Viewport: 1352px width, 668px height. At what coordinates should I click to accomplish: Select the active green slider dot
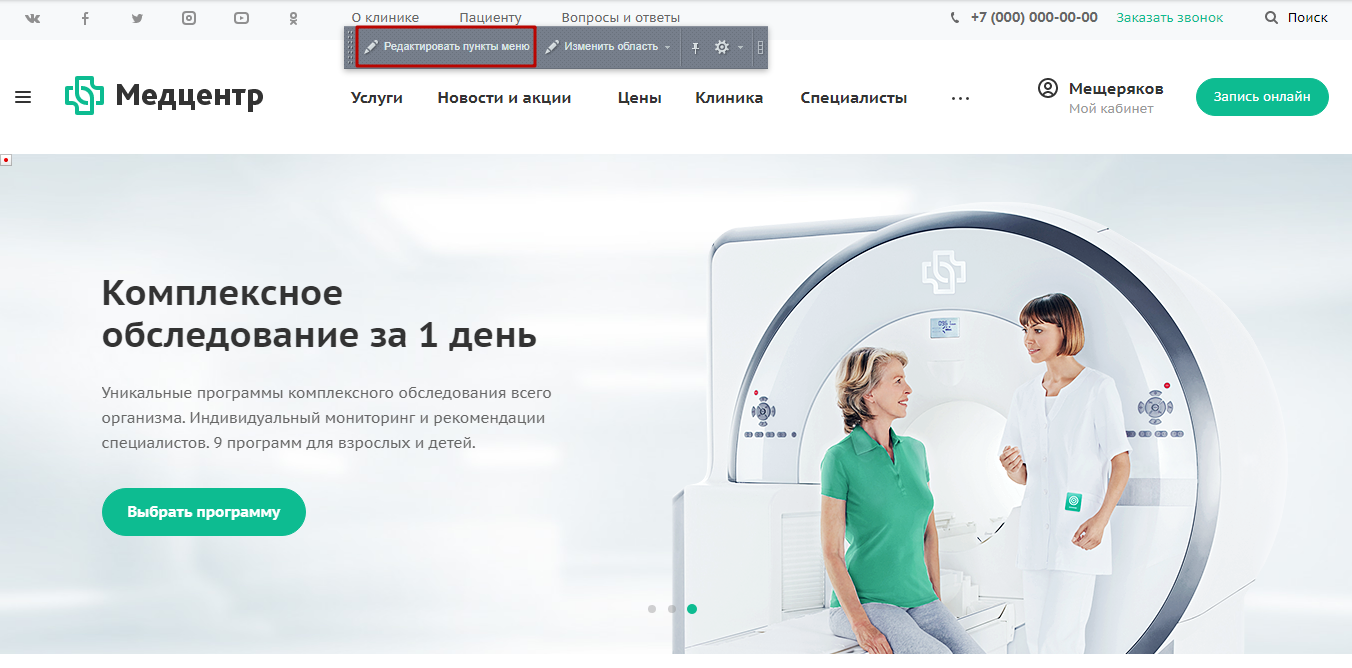[692, 608]
